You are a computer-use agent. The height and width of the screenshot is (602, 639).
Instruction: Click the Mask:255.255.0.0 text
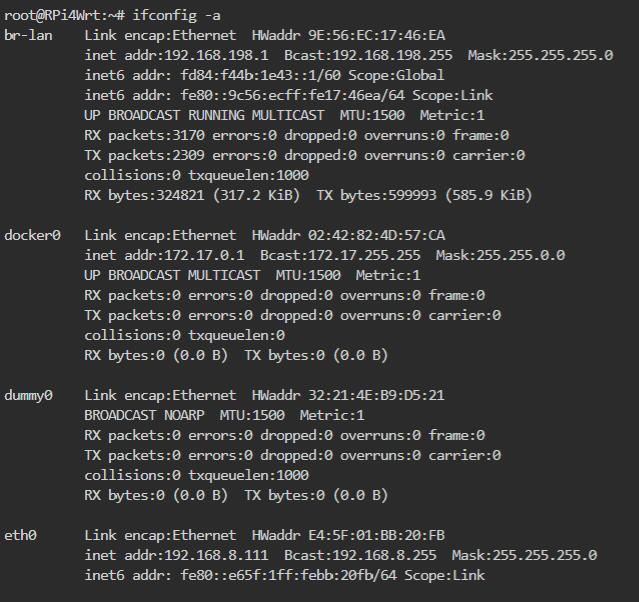pyautogui.click(x=500, y=255)
